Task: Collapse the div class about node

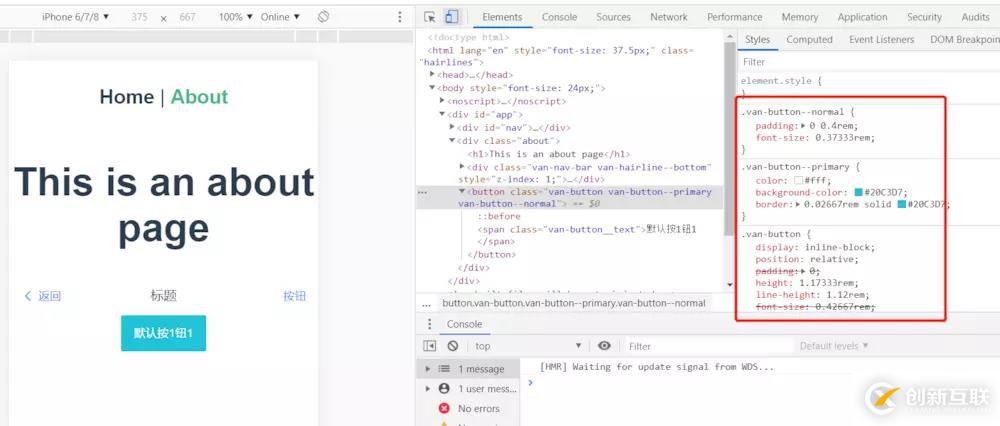Action: pyautogui.click(x=452, y=140)
